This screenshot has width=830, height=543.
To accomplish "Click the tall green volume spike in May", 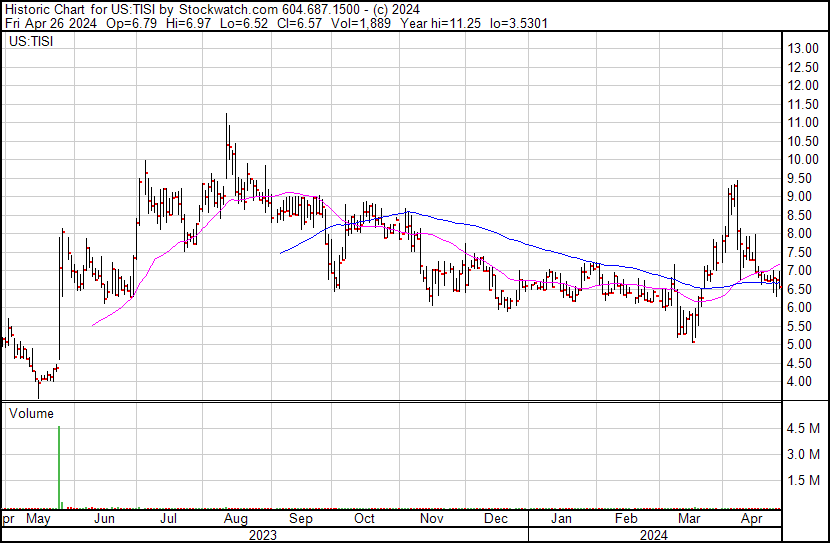I will 59,468.
